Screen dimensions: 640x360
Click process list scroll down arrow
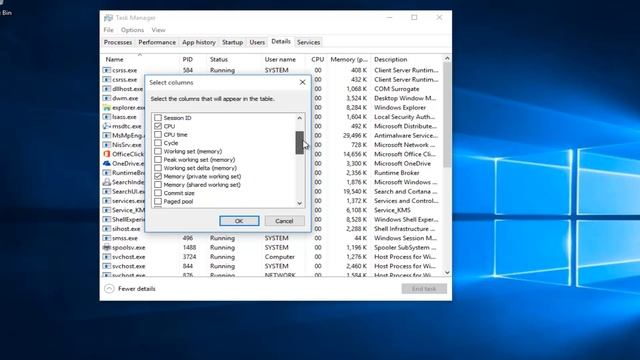(x=447, y=272)
